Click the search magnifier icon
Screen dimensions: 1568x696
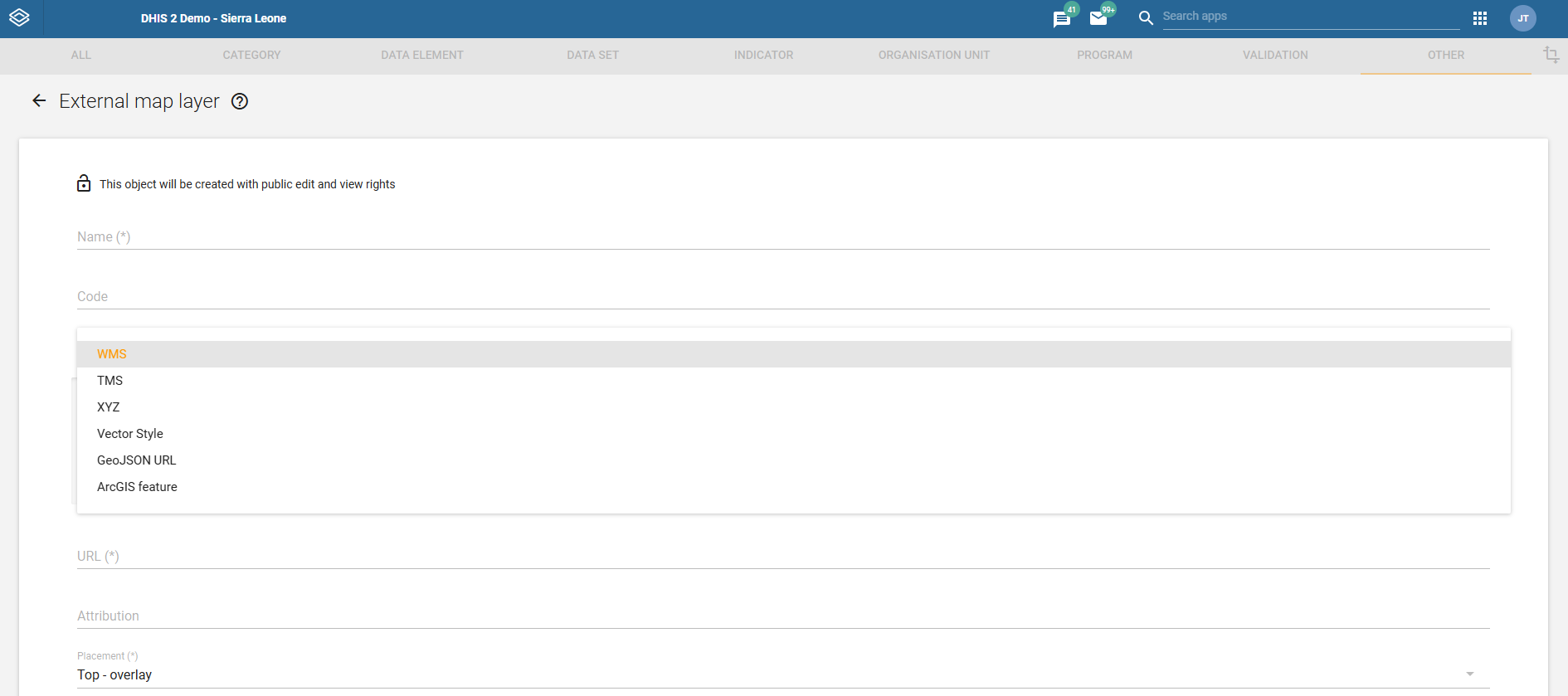point(1146,17)
